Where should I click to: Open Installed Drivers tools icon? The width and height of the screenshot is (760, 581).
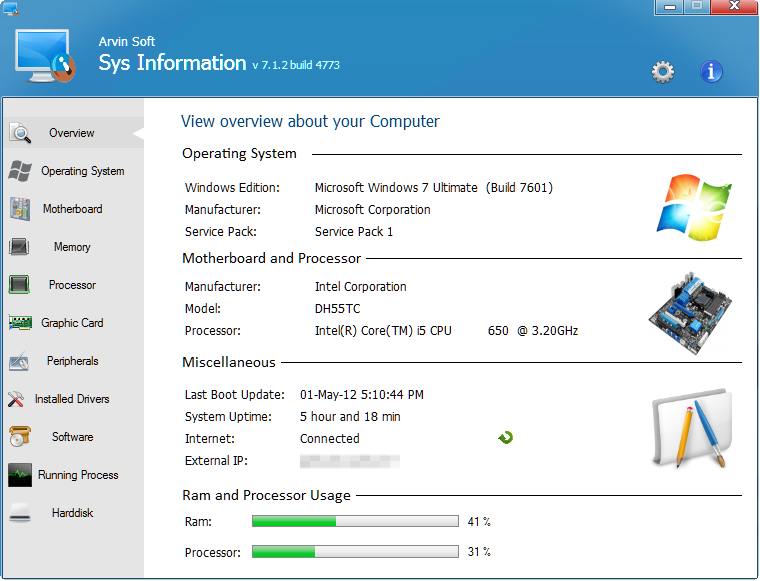click(x=17, y=399)
